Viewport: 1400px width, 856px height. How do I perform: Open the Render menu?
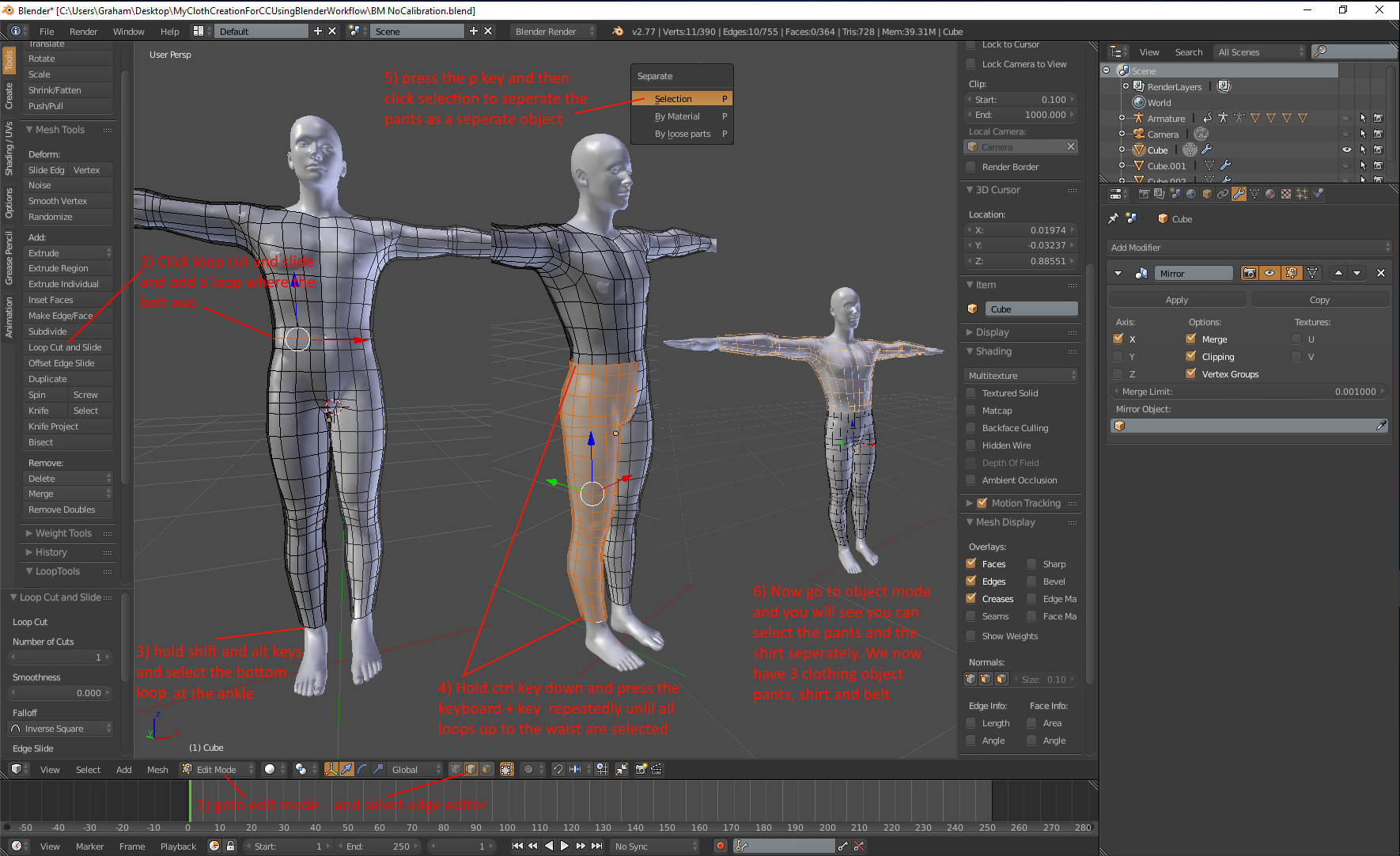83,32
